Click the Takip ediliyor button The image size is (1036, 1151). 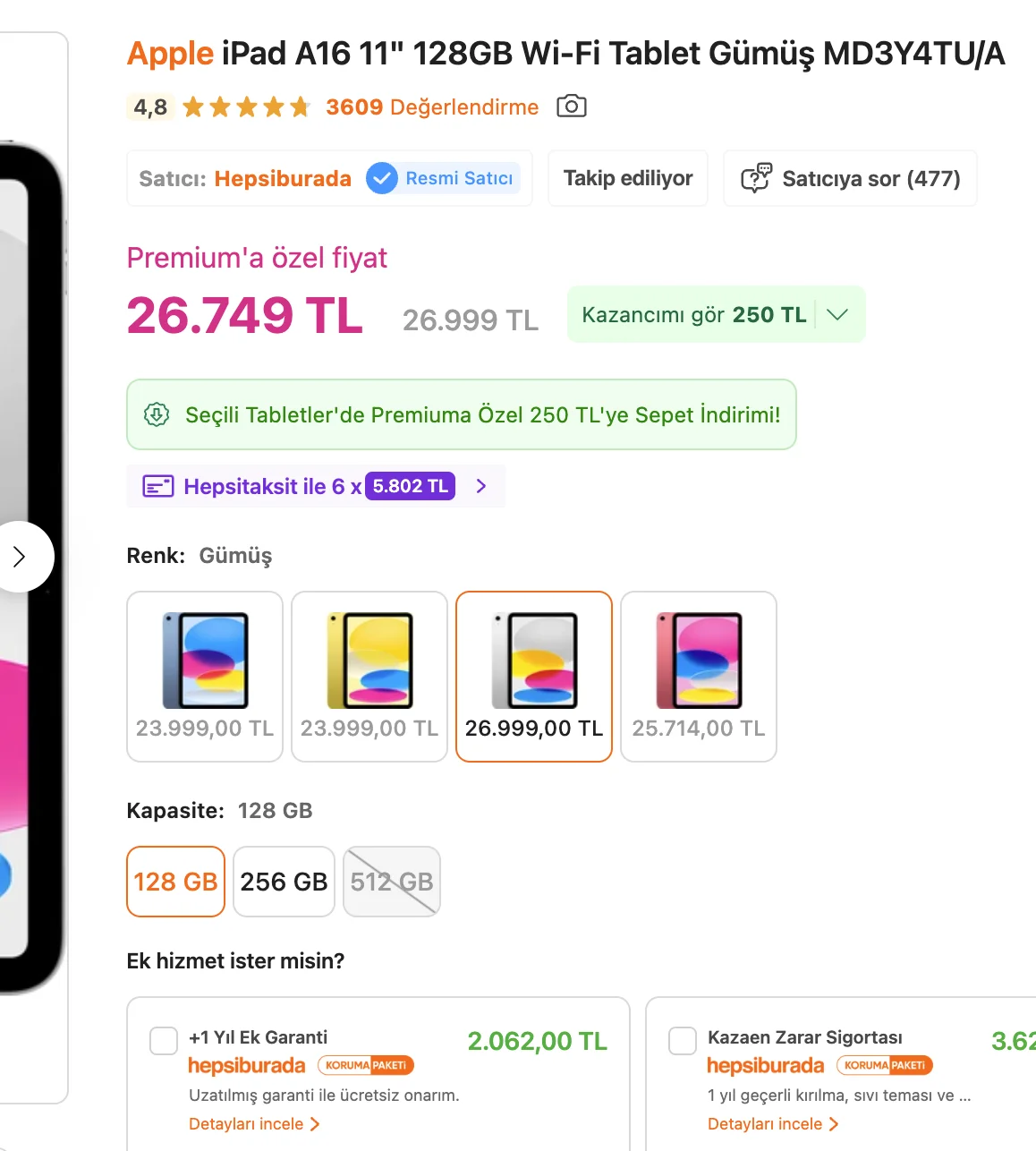pyautogui.click(x=628, y=178)
